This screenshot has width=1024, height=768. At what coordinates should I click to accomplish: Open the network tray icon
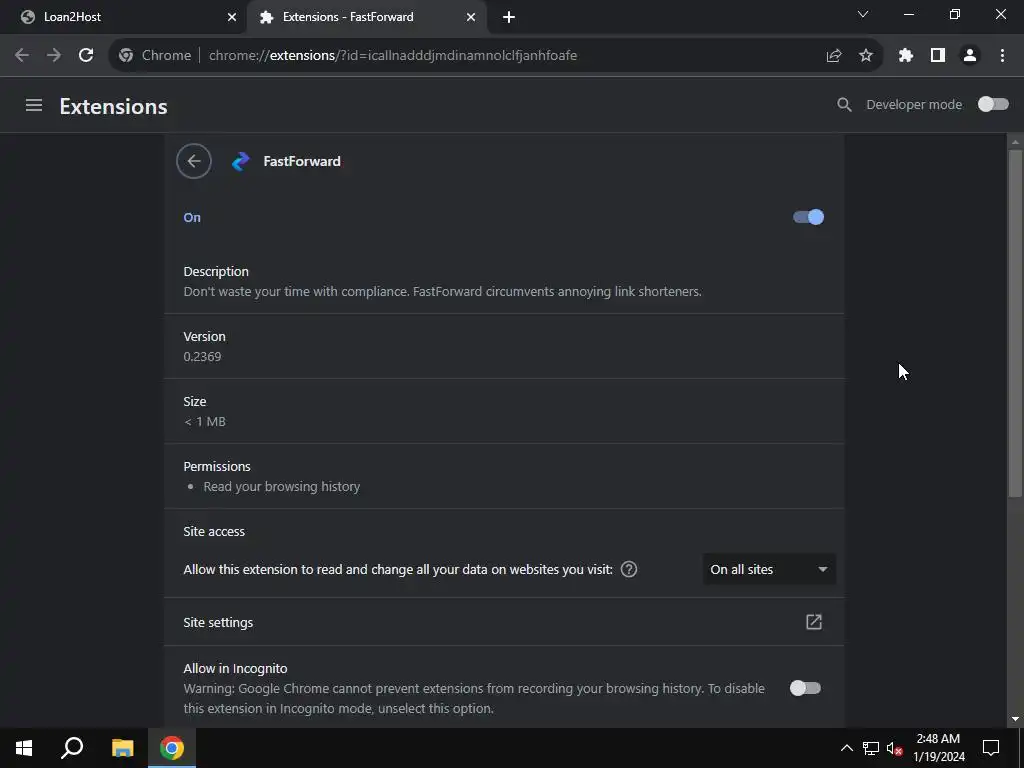[871, 748]
